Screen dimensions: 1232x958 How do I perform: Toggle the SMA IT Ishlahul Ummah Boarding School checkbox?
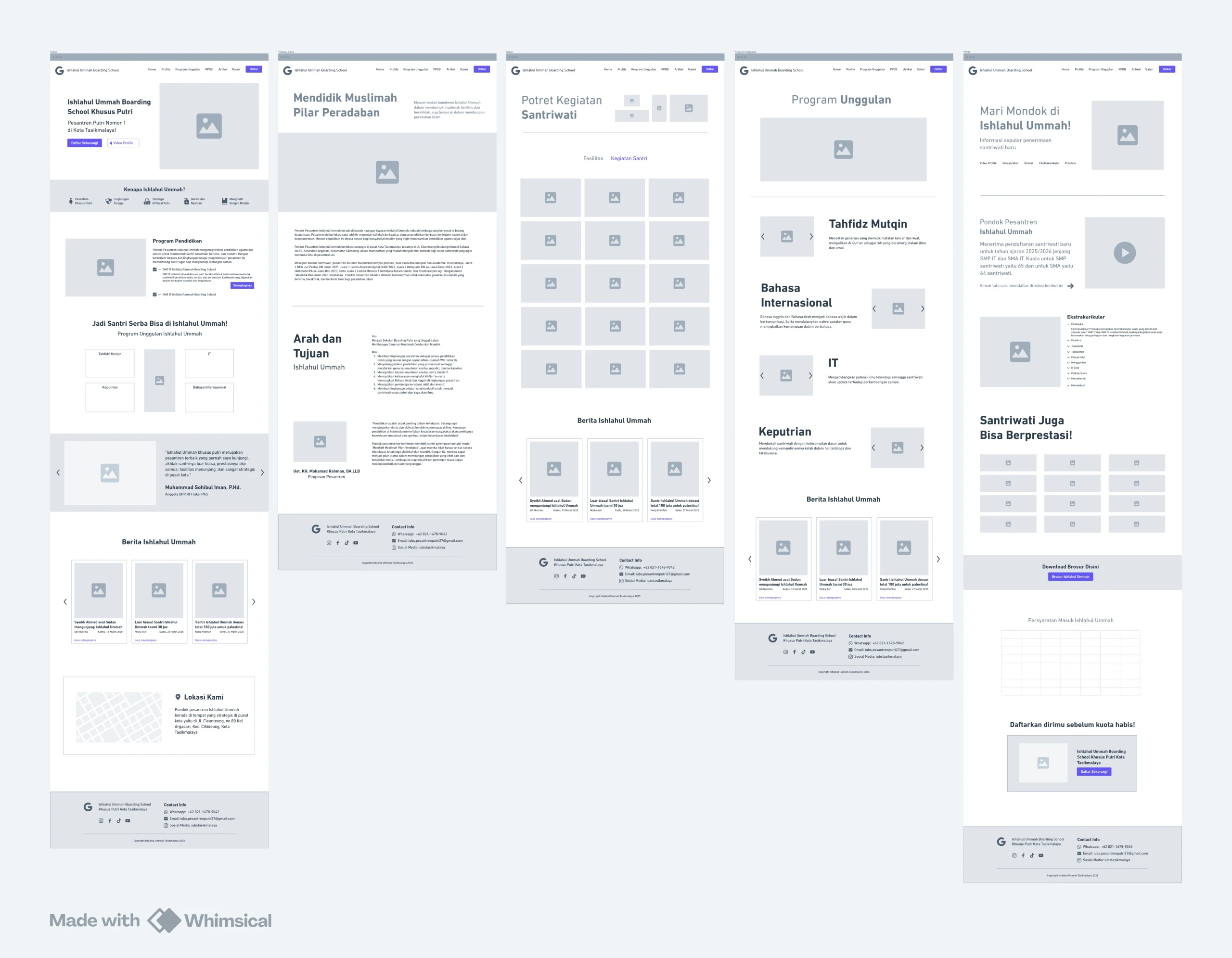pyautogui.click(x=154, y=294)
